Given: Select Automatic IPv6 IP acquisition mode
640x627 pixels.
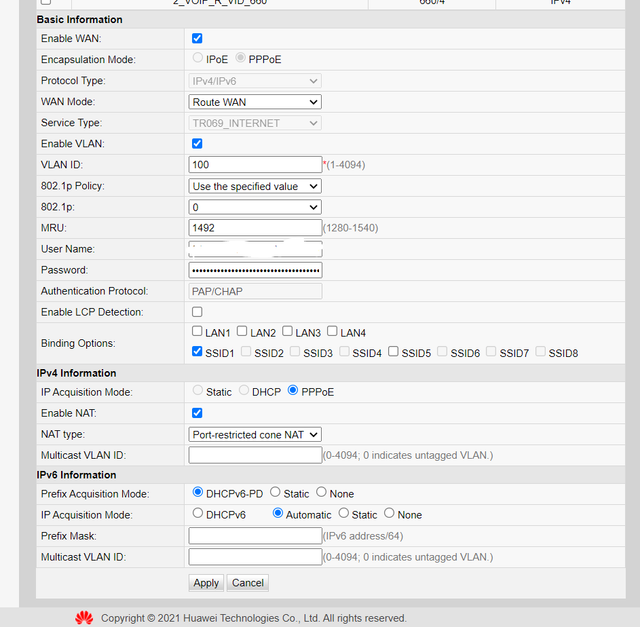Looking at the screenshot, I should click(278, 513).
